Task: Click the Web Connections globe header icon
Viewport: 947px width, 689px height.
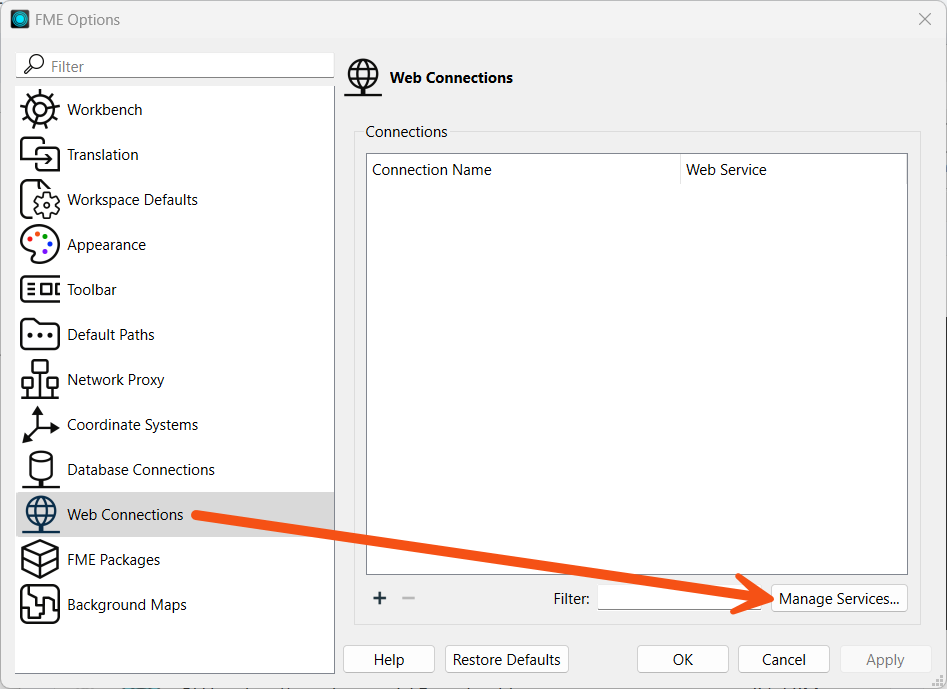Action: coord(362,77)
